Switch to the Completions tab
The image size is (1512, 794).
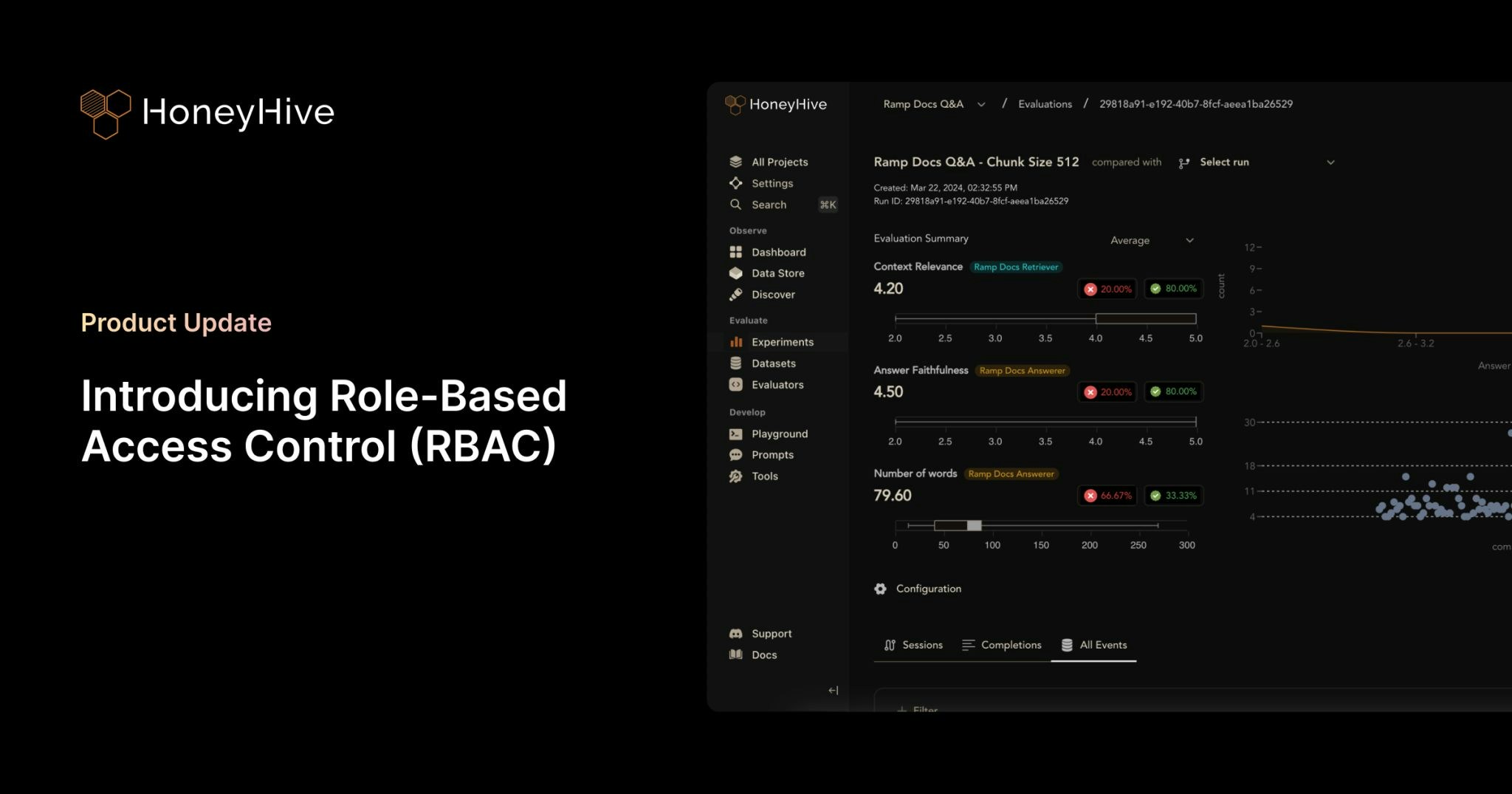click(1001, 645)
